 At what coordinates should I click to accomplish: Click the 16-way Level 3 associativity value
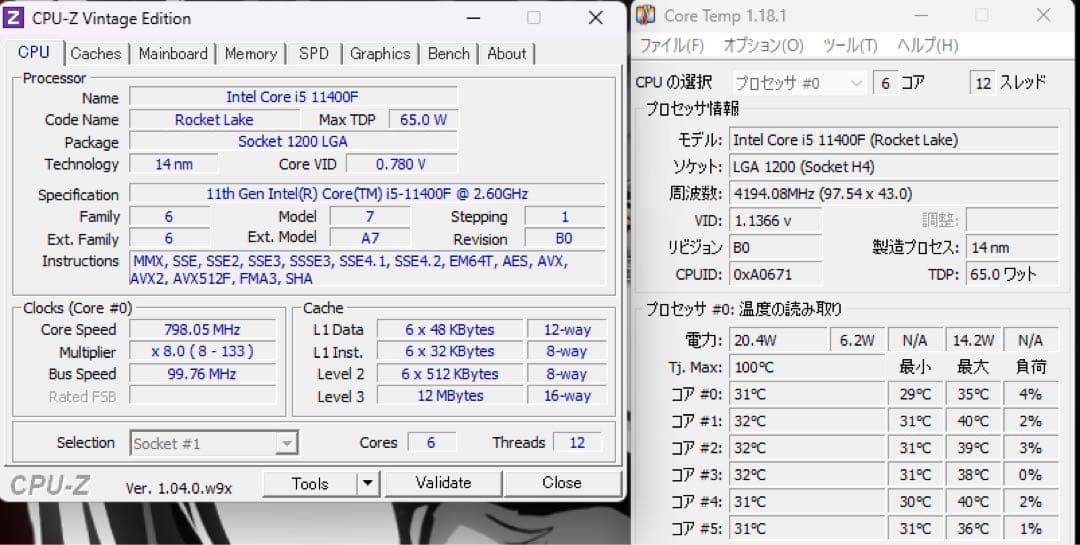(x=567, y=396)
